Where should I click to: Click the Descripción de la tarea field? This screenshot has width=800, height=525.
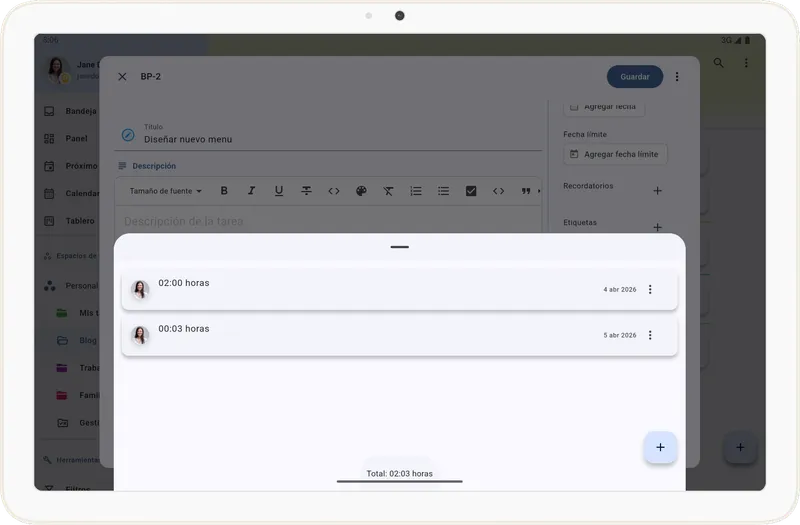click(x=328, y=221)
